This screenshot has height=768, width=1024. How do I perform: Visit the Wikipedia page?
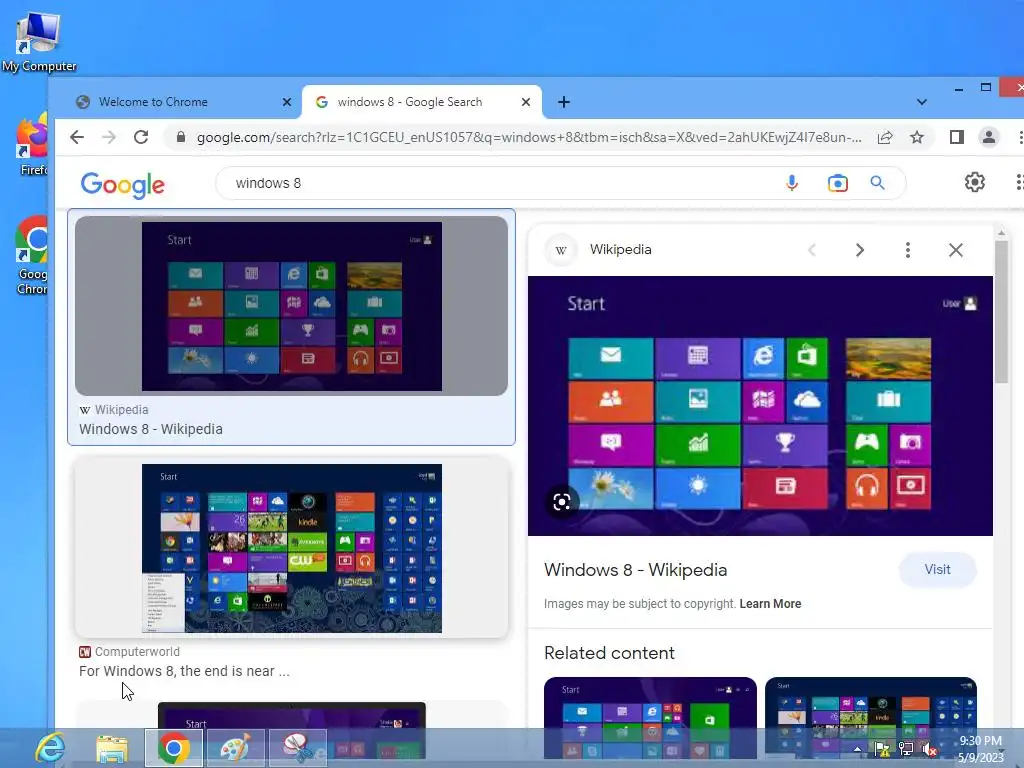coord(937,569)
